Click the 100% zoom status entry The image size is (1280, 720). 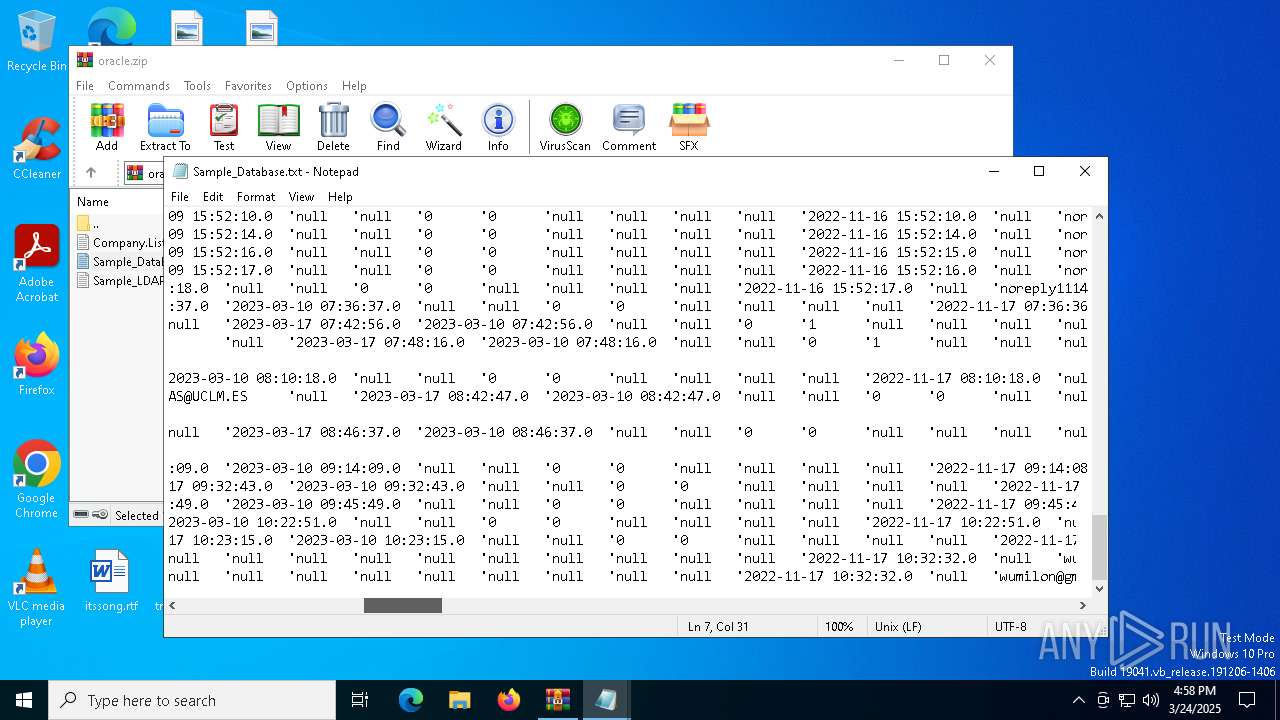[x=839, y=627]
